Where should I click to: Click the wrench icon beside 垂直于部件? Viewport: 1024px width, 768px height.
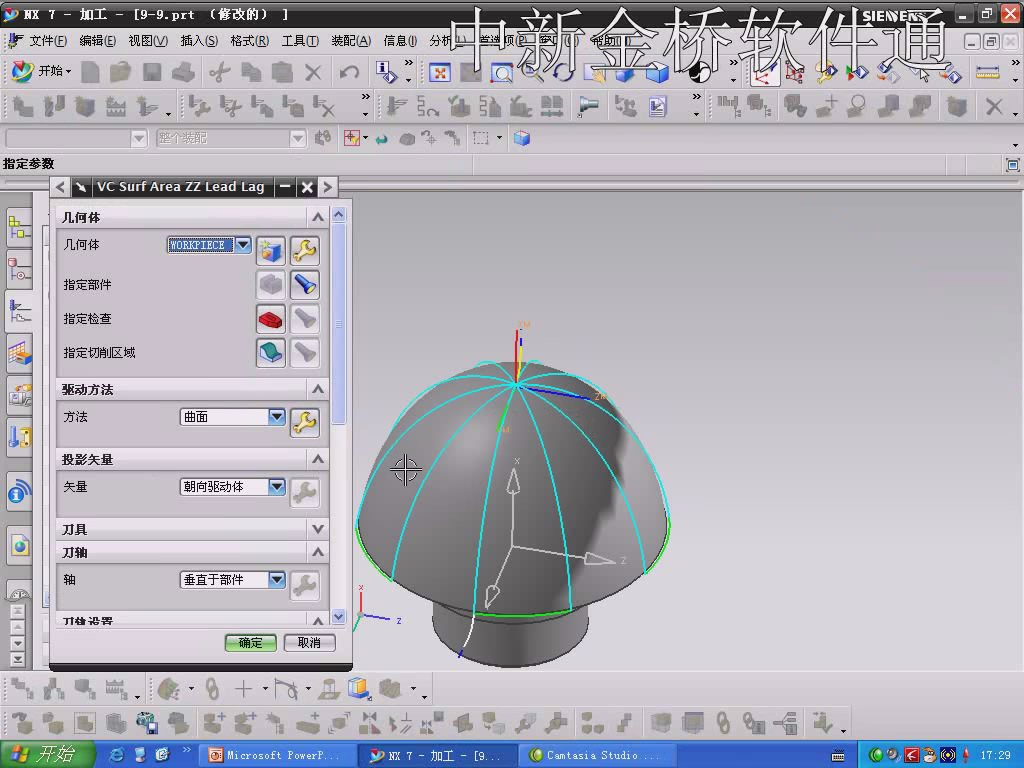pos(305,585)
